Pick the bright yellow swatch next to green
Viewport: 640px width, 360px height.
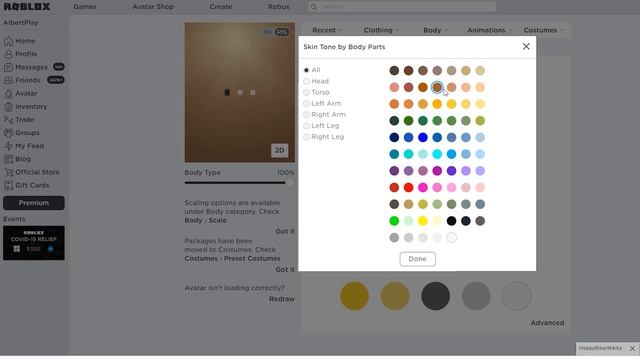pyautogui.click(x=423, y=221)
